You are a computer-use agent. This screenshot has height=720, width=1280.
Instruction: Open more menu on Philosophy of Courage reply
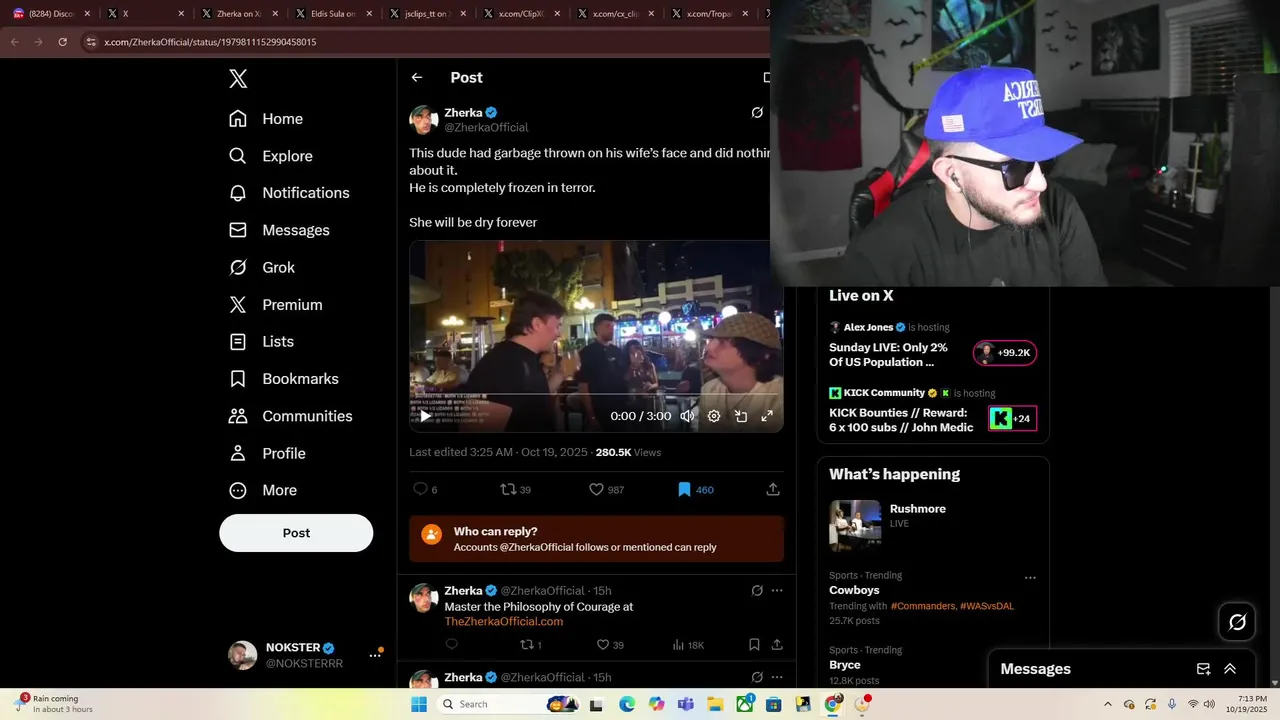pos(777,591)
